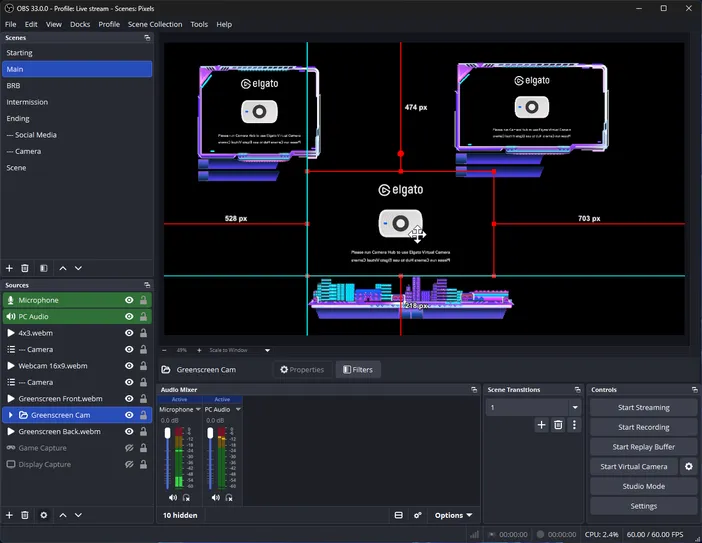Mute the Microphone speaker icon in mixer
Image resolution: width=702 pixels, height=543 pixels.
pyautogui.click(x=173, y=498)
